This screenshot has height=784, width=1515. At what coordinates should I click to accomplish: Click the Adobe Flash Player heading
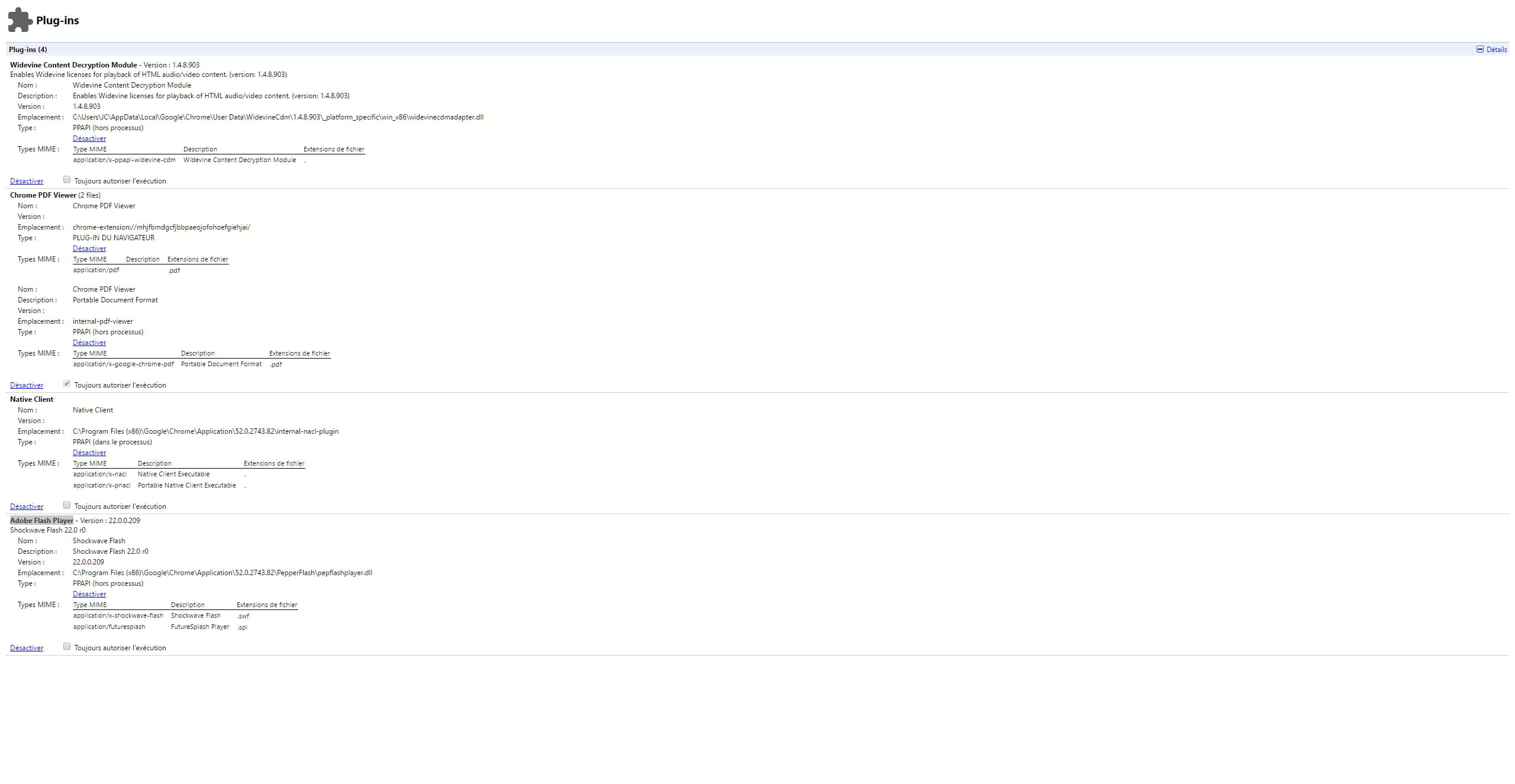click(41, 521)
